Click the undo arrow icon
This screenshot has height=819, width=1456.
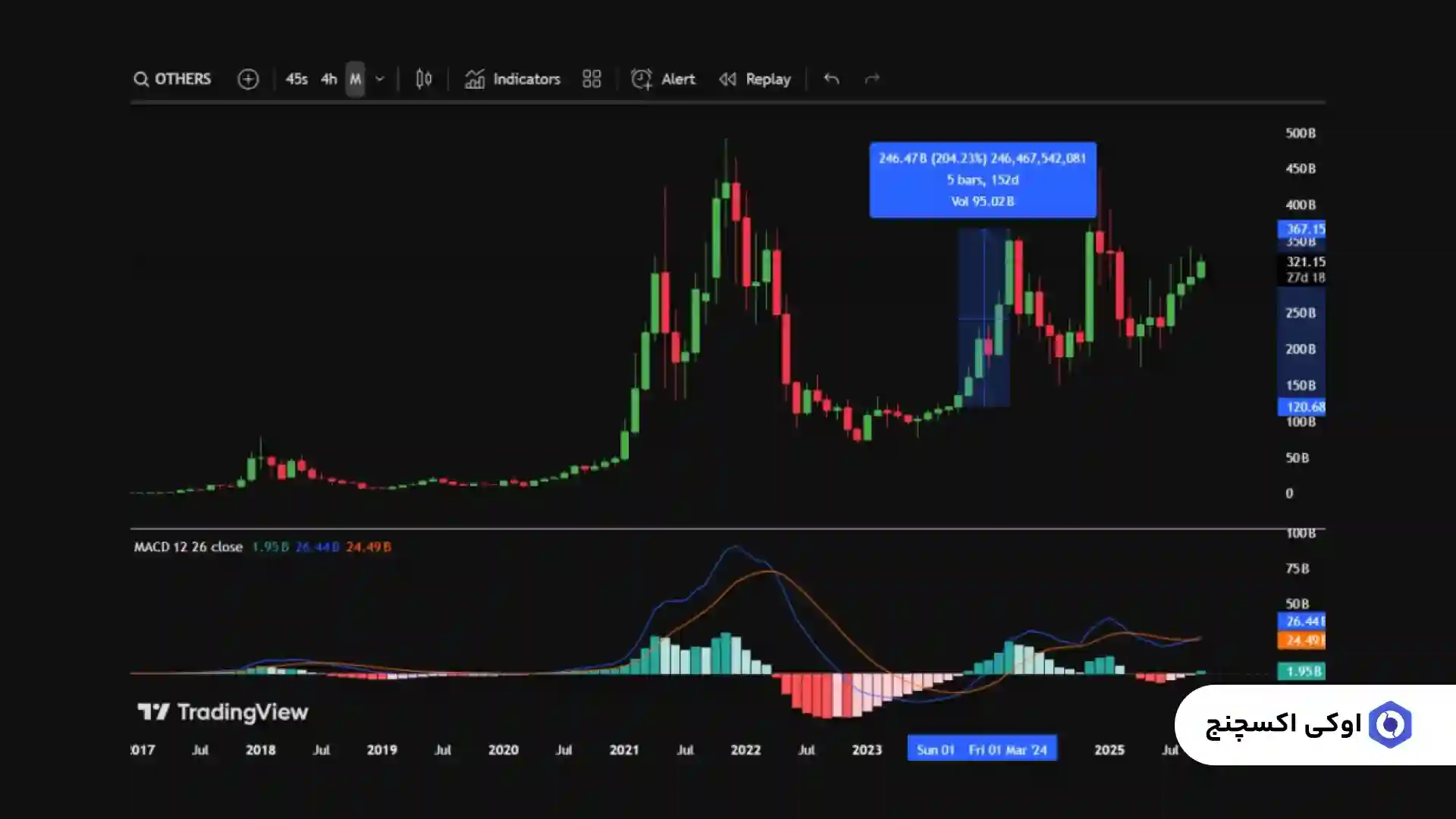(831, 79)
